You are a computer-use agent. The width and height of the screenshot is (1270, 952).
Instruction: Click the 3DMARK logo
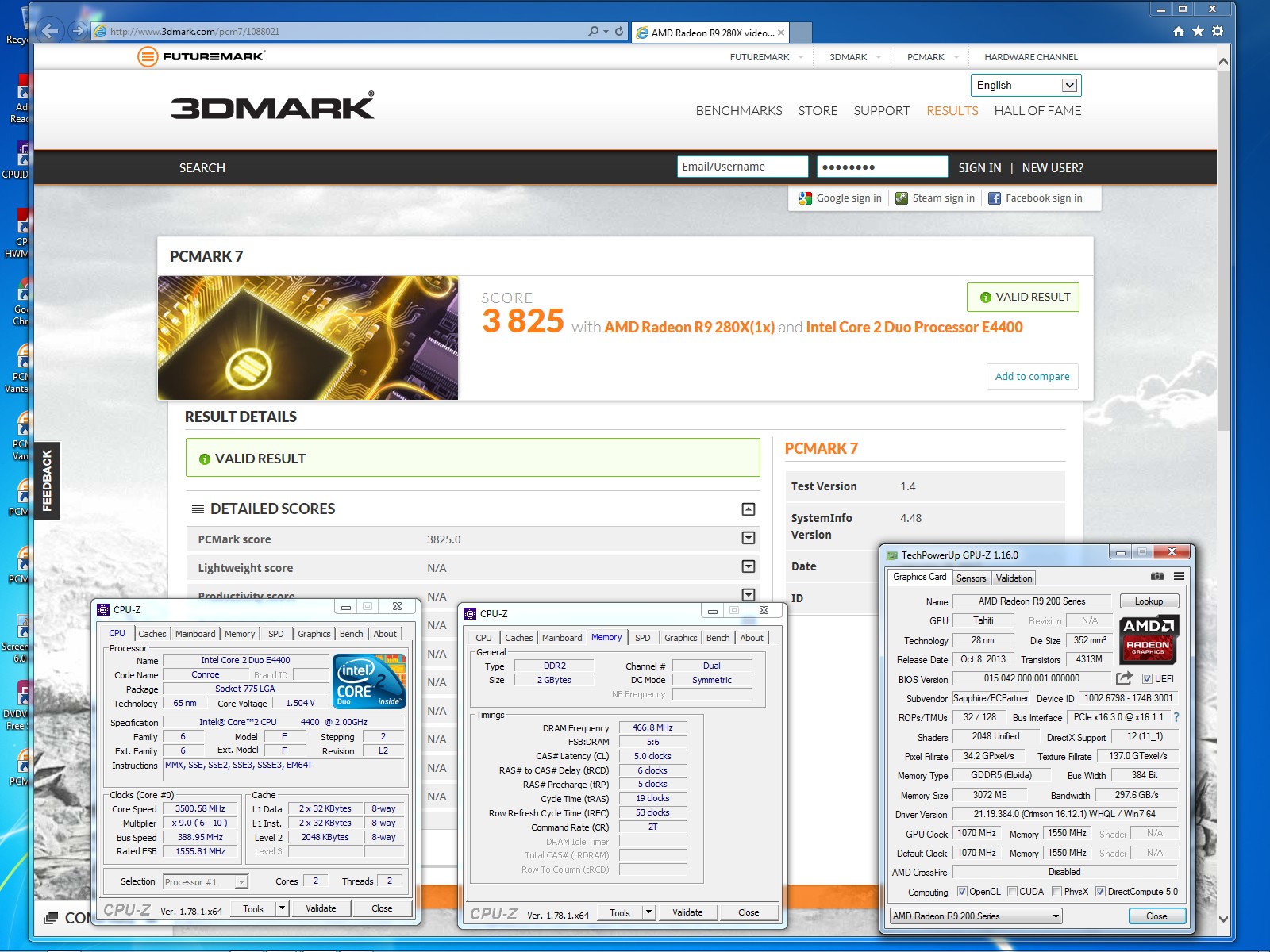272,106
